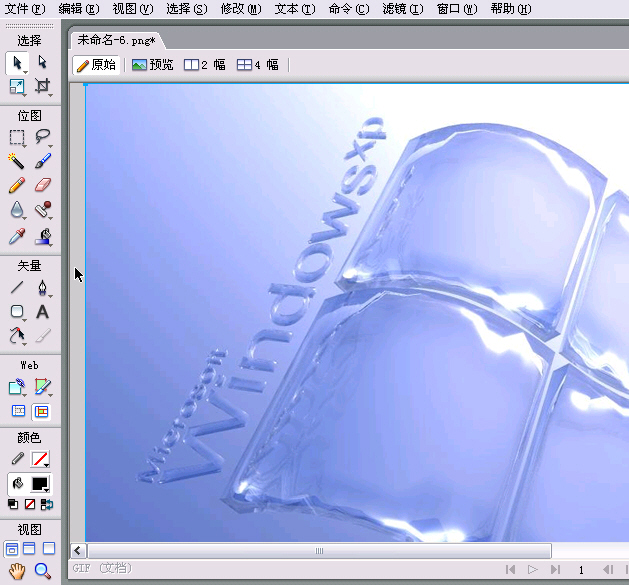Select the Brush tool
The height and width of the screenshot is (585, 629).
pyautogui.click(x=42, y=161)
